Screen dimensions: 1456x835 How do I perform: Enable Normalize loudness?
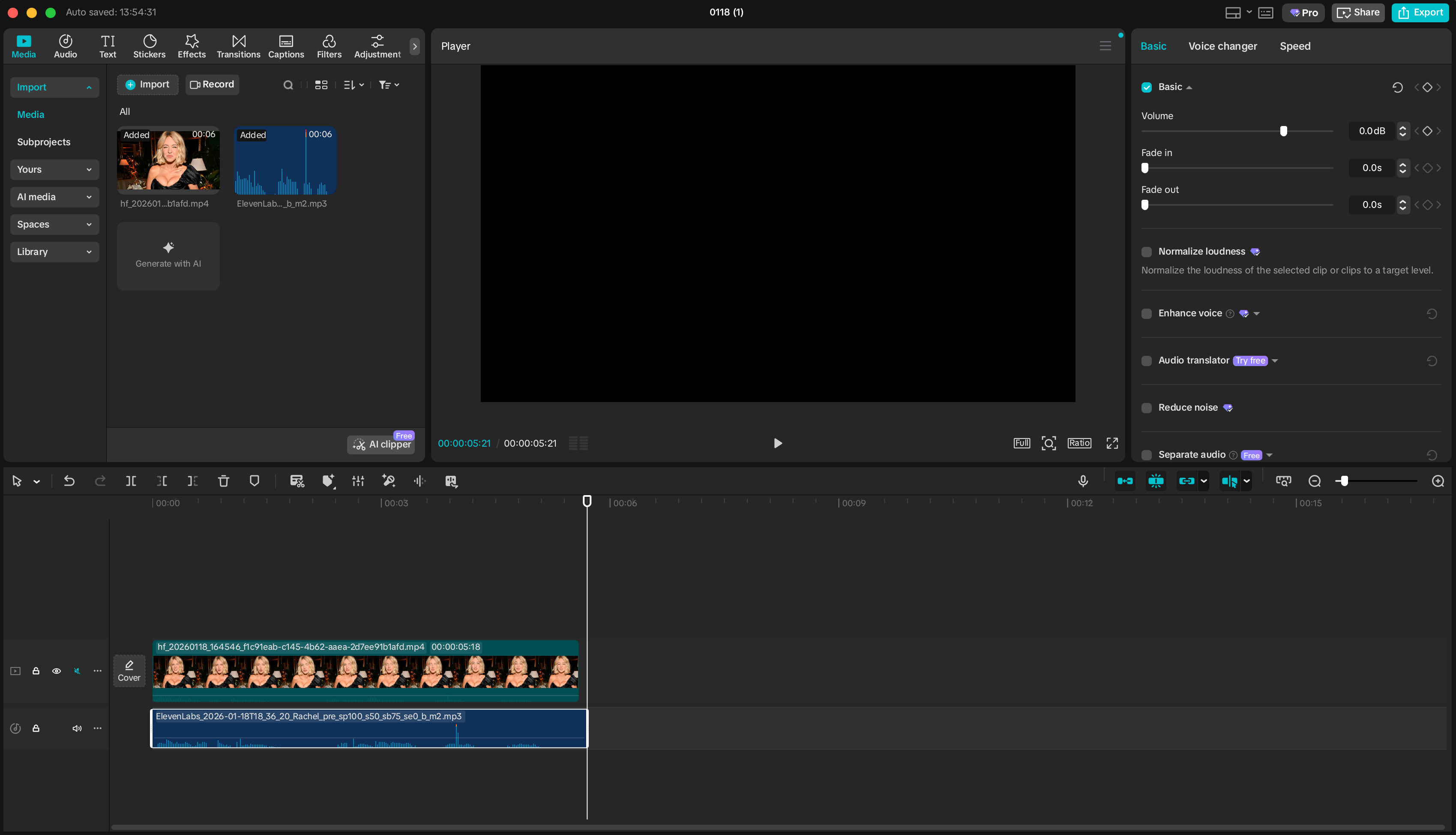click(1147, 252)
